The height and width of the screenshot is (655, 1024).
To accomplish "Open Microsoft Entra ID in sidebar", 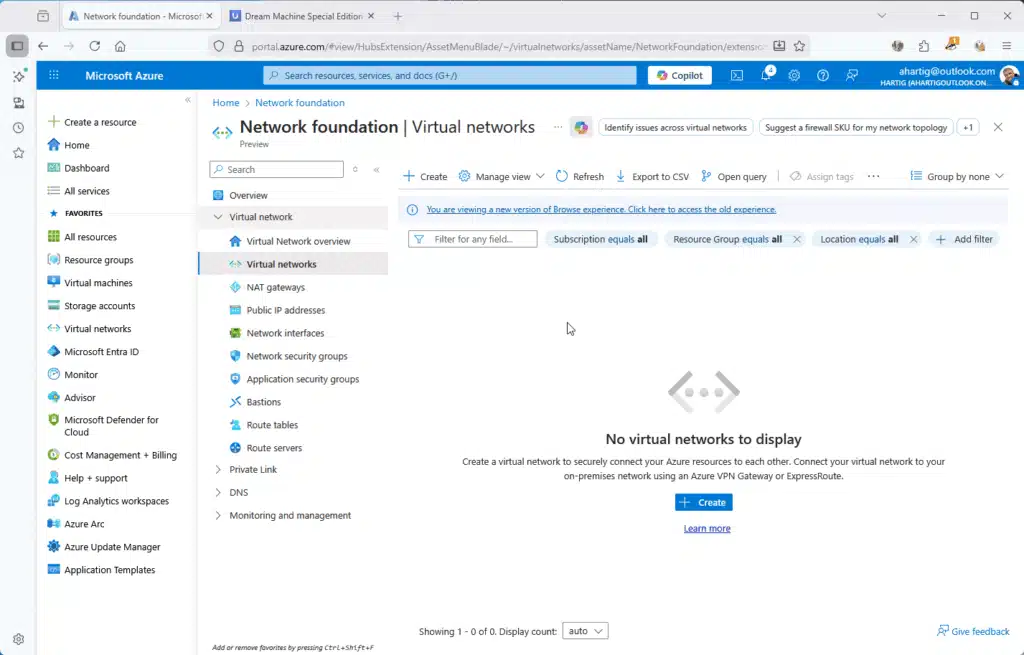I will (93, 351).
